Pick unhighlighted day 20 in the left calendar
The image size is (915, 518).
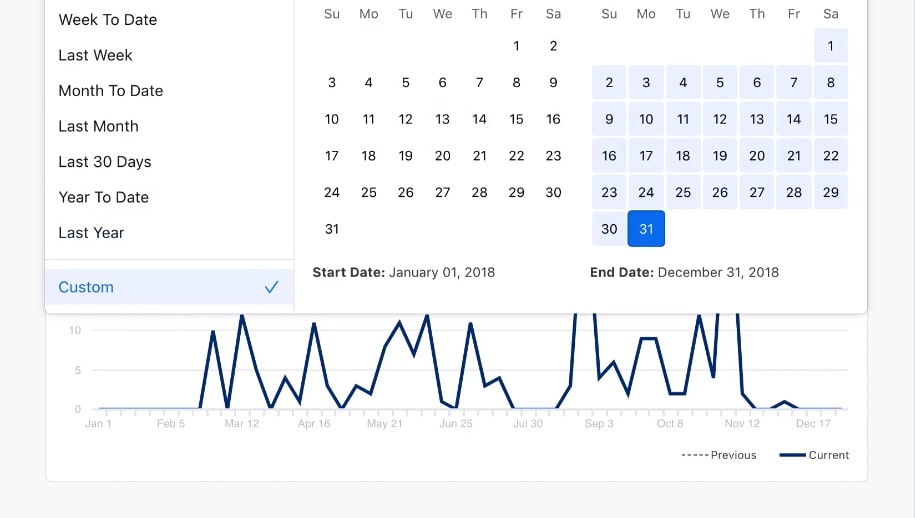442,156
